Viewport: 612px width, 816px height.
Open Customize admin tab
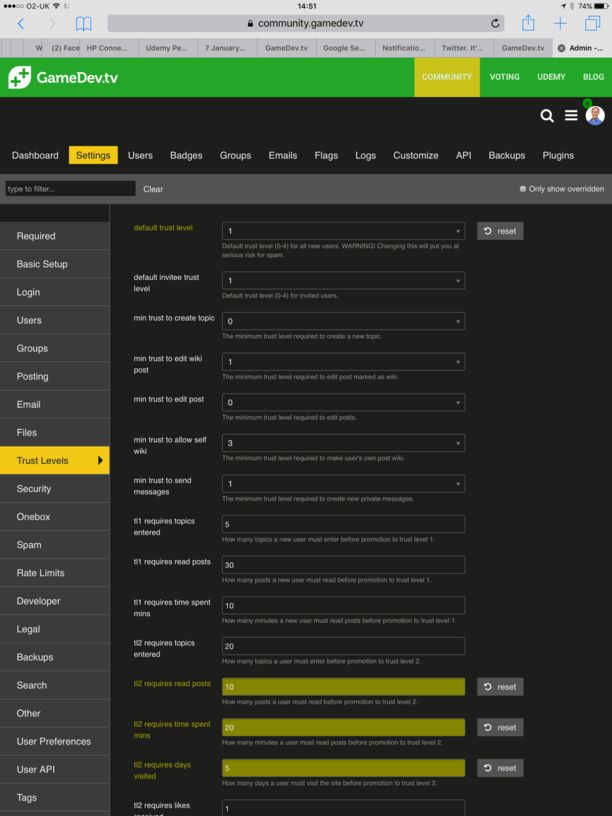[x=415, y=155]
